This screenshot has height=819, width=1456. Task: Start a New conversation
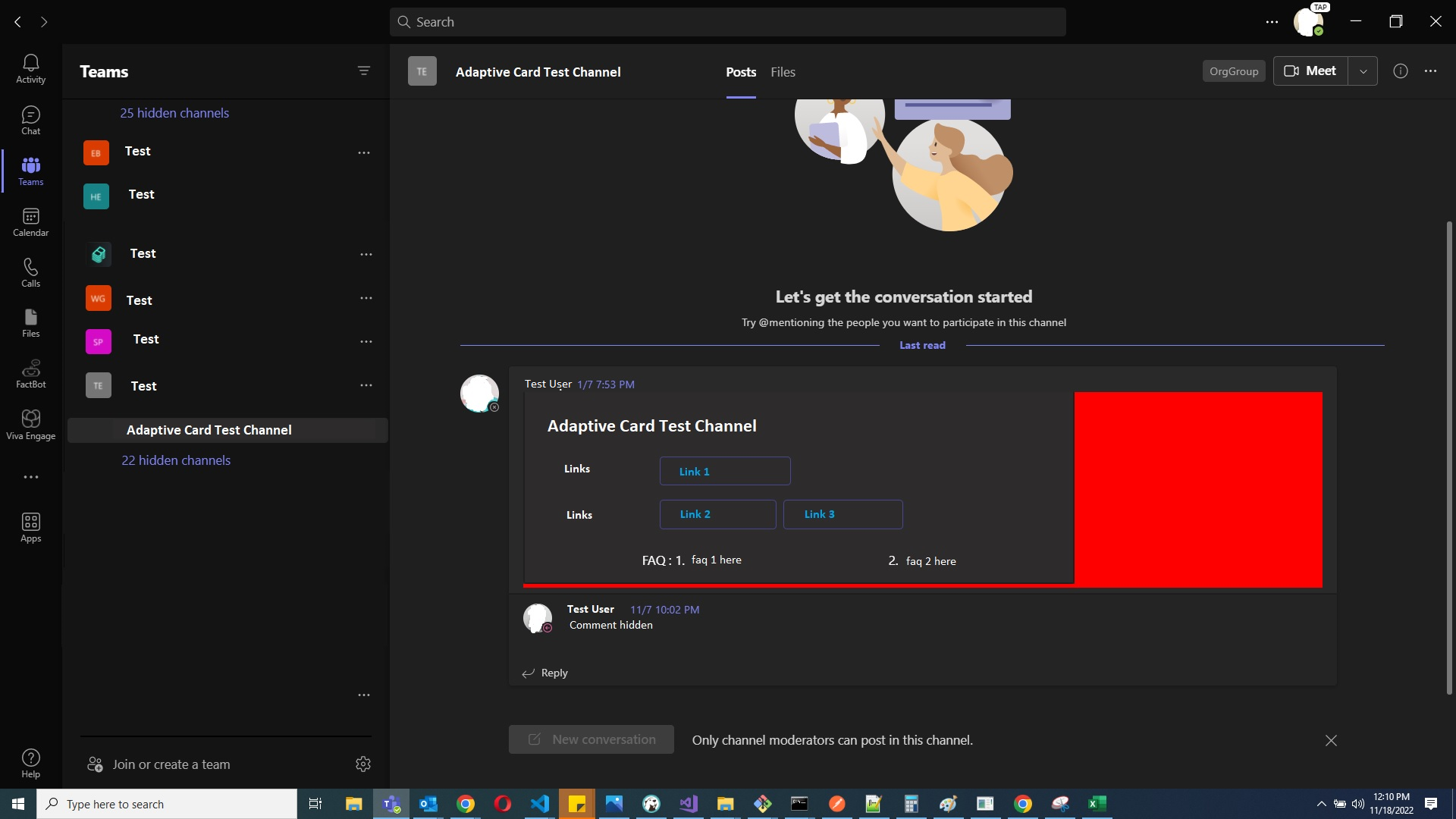591,739
